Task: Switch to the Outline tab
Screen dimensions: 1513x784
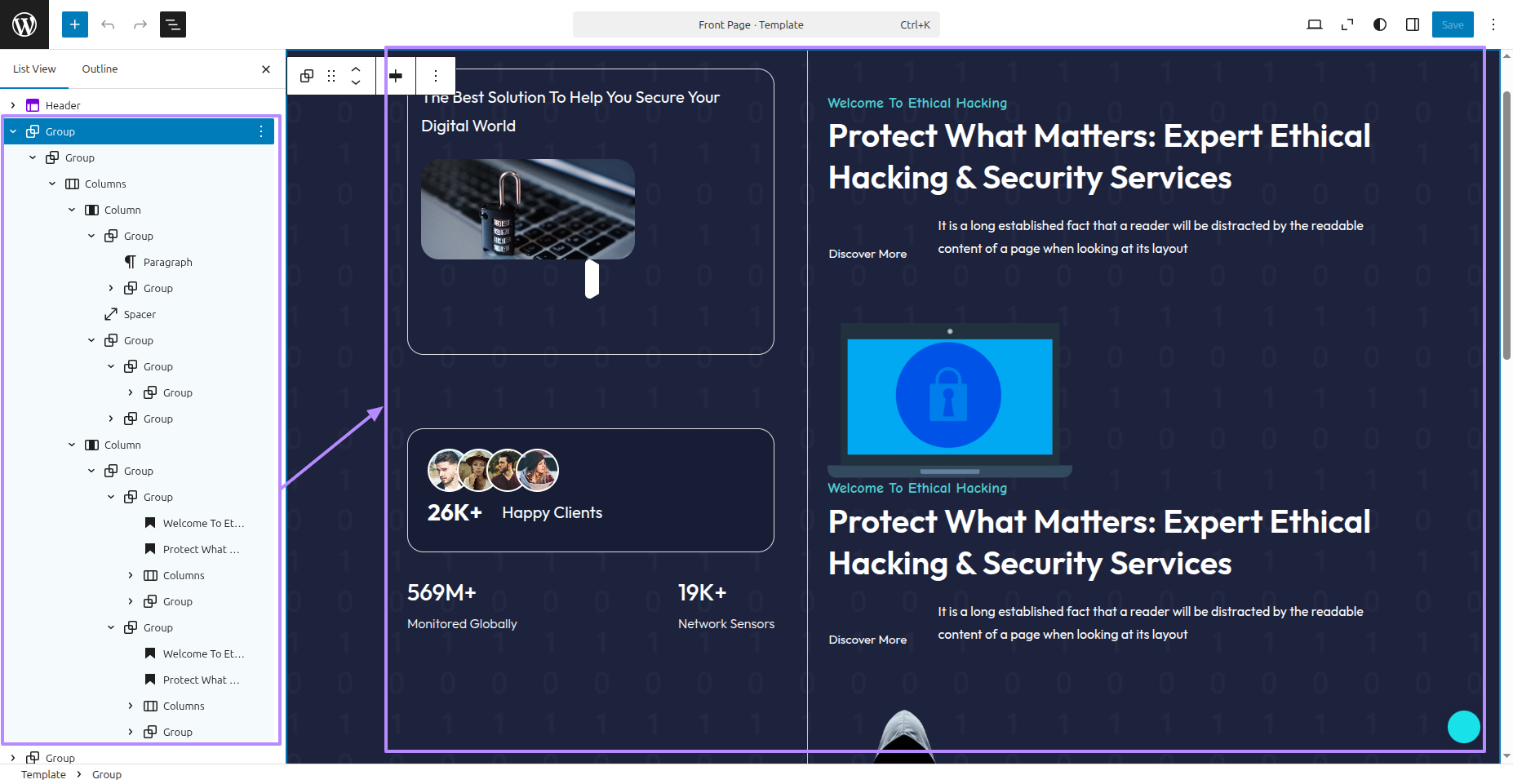Action: (x=100, y=69)
